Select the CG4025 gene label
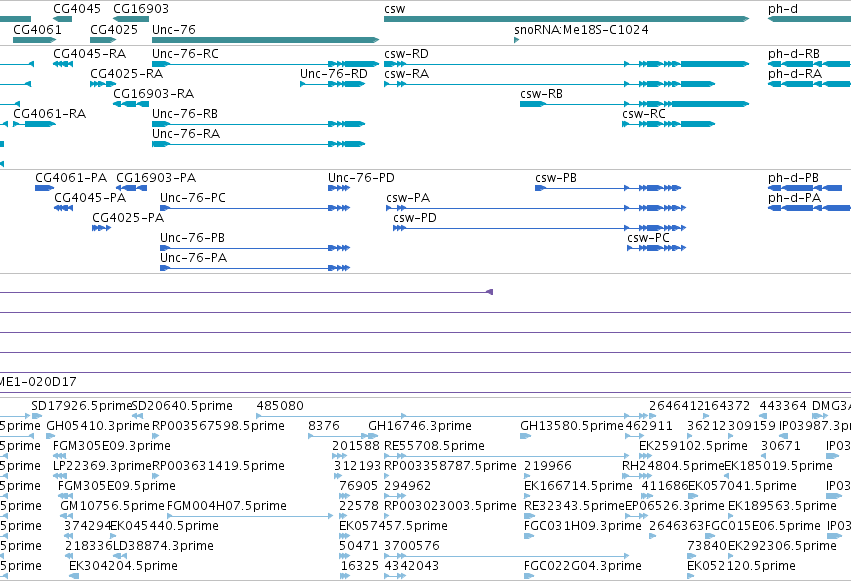The width and height of the screenshot is (851, 581). [x=114, y=29]
